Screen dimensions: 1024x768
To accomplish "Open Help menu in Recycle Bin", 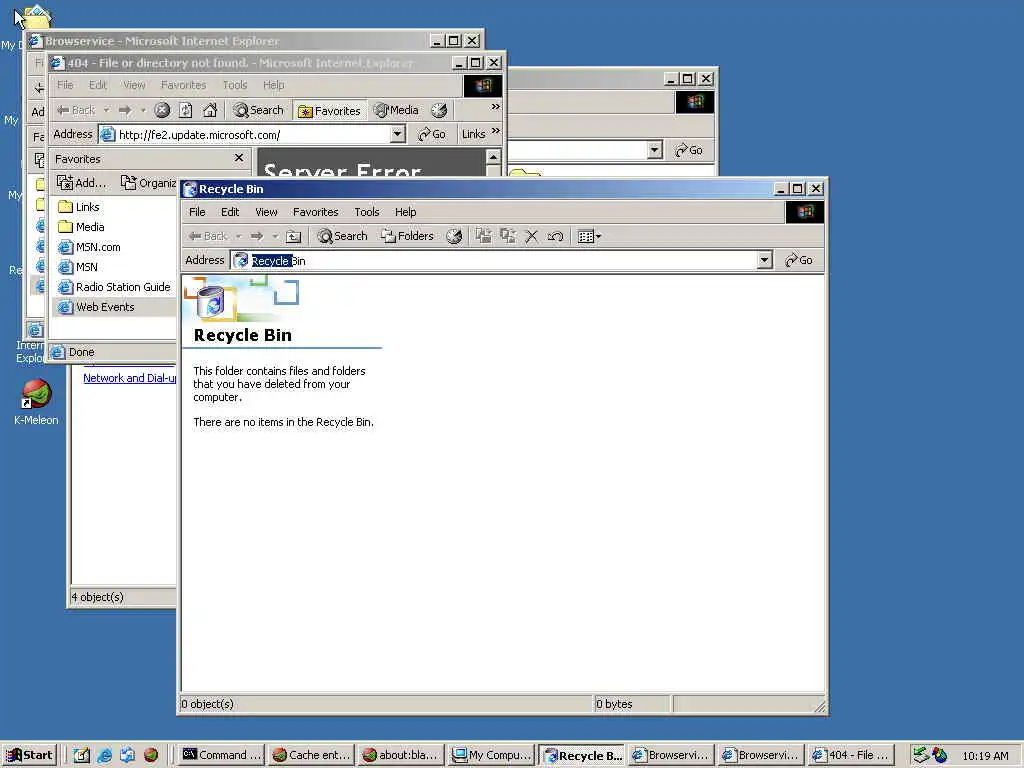I will pyautogui.click(x=405, y=212).
